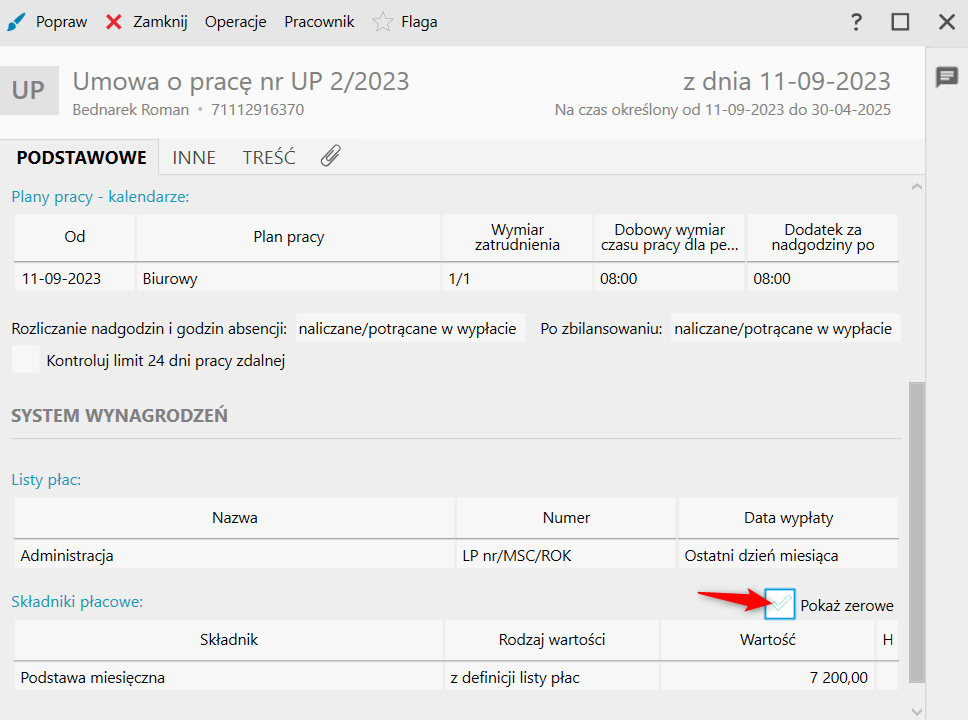Open Rozliczanie nadgodzin i godzin absencji dropdown
The height and width of the screenshot is (720, 968).
click(411, 328)
